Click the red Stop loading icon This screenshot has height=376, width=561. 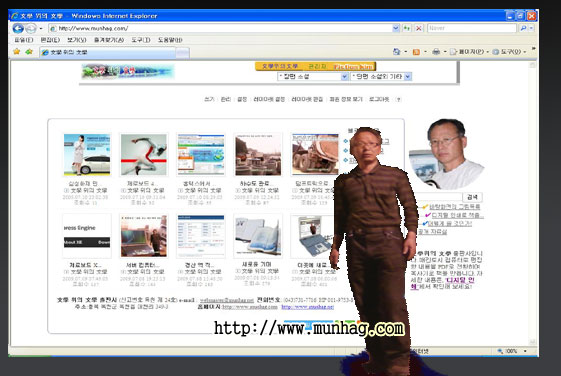click(x=419, y=28)
